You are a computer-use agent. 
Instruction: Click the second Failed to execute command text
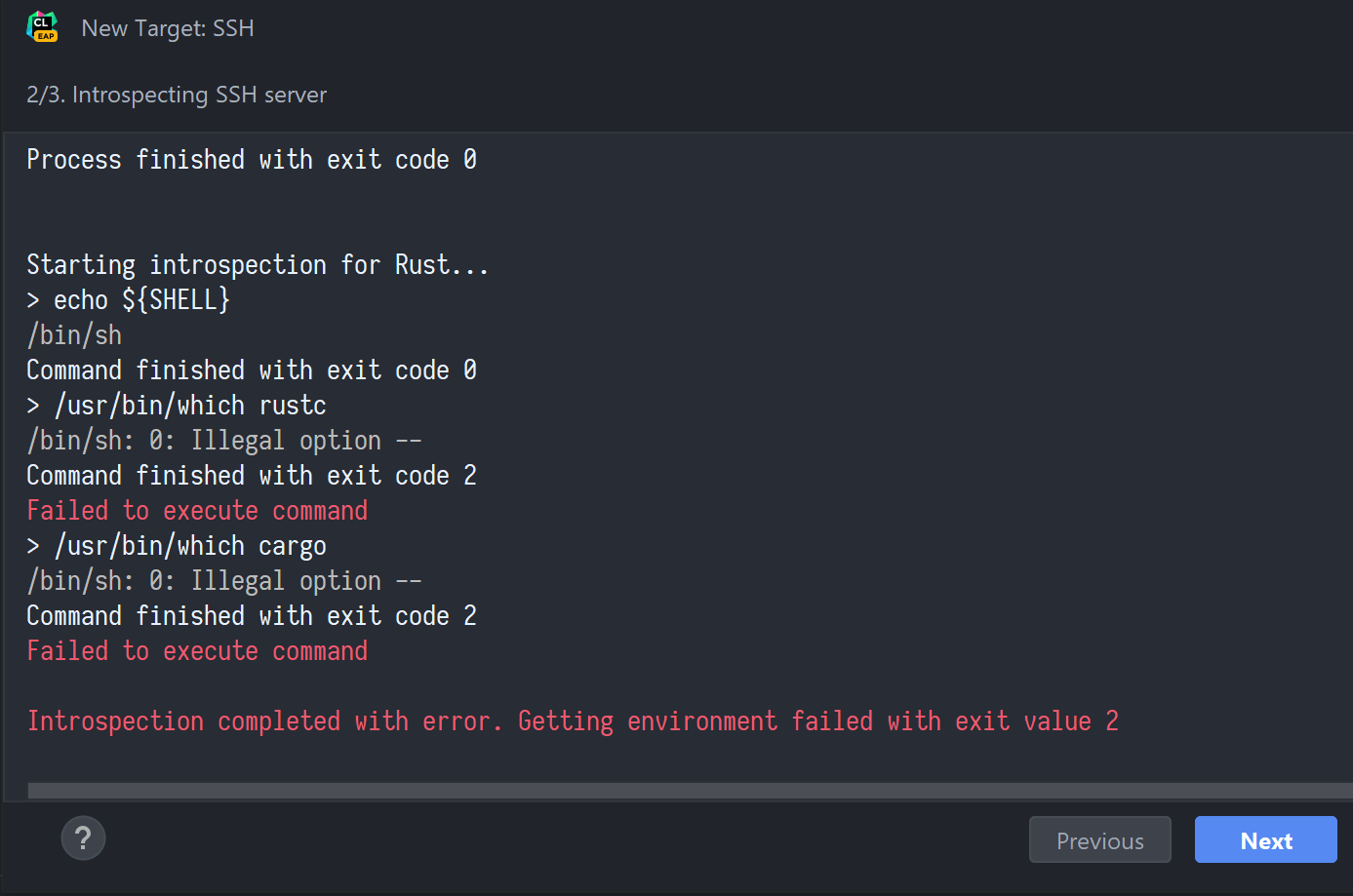coord(195,650)
